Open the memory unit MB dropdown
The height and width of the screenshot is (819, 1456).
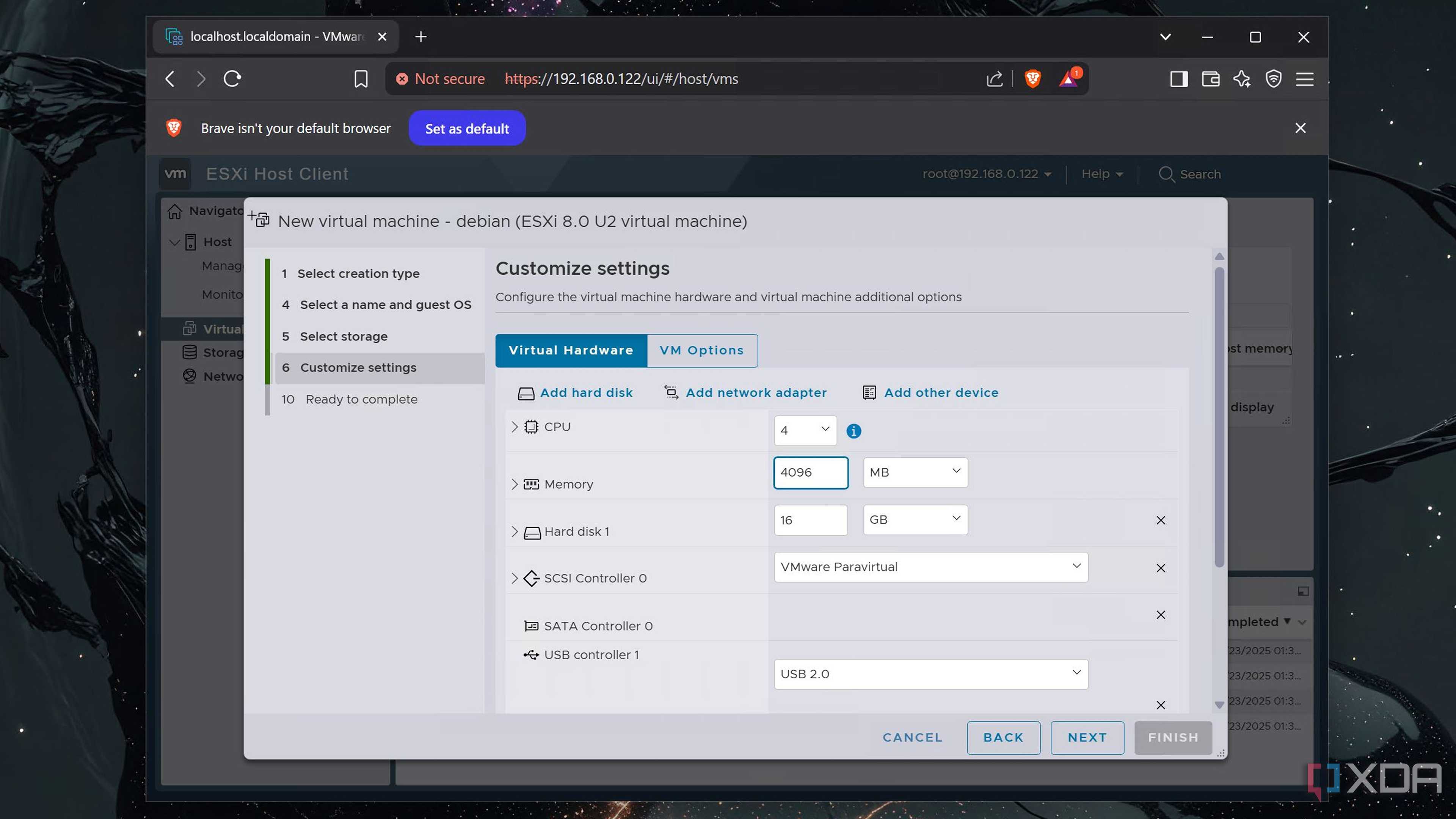click(916, 472)
